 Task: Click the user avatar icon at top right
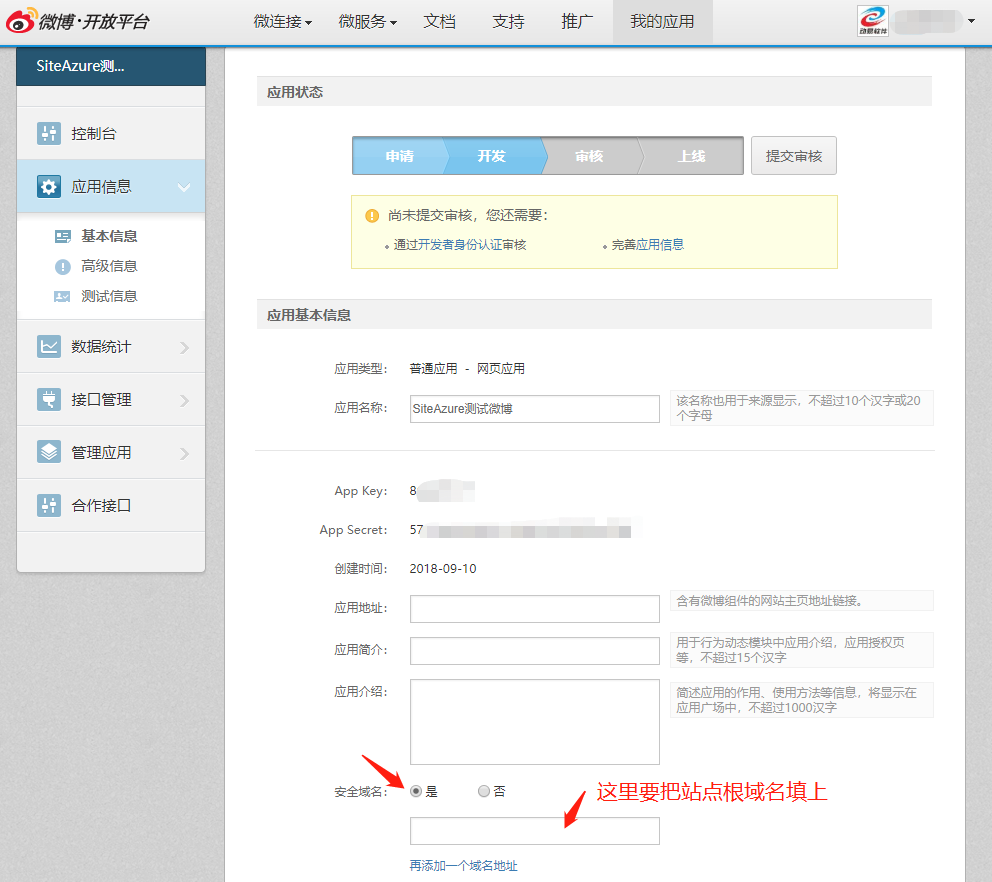pyautogui.click(x=873, y=21)
